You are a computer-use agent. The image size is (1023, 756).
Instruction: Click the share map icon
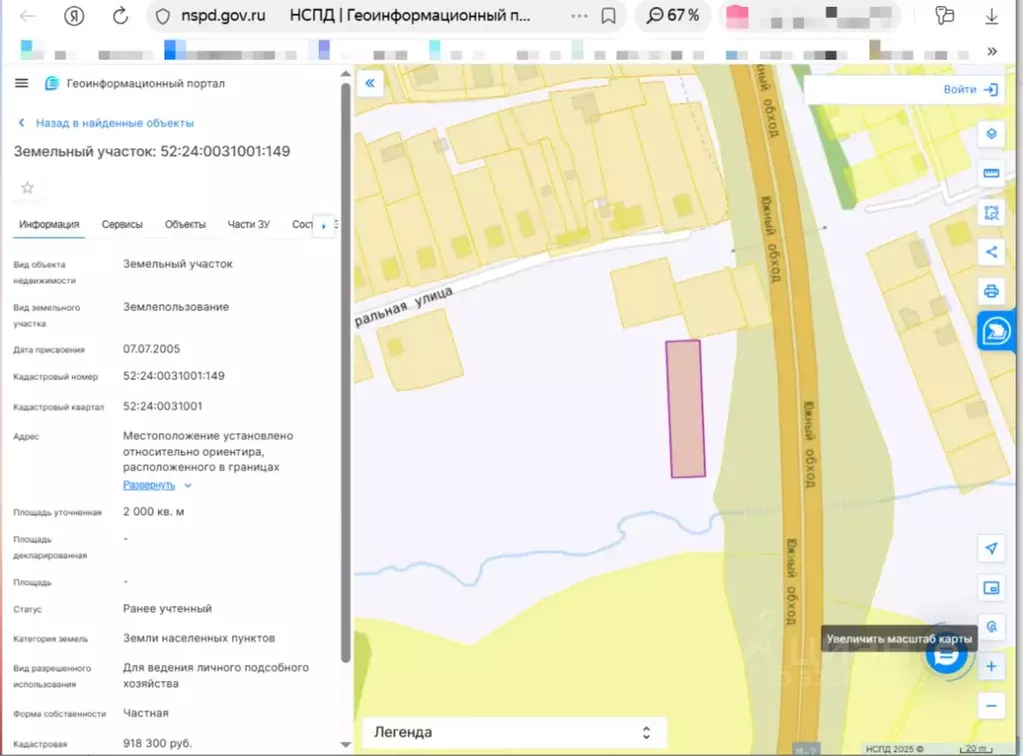coord(991,252)
